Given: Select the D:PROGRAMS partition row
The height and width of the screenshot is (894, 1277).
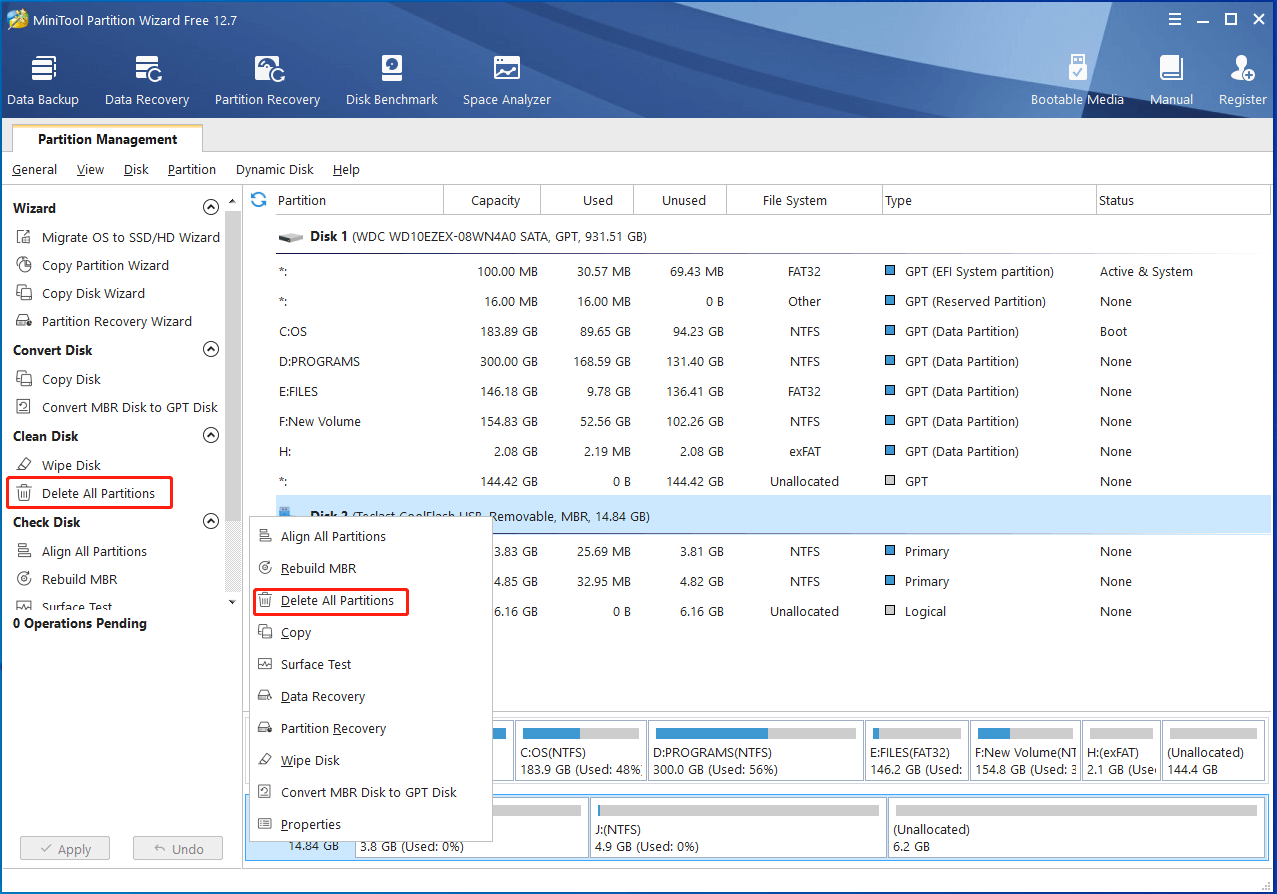Looking at the screenshot, I should tap(773, 361).
